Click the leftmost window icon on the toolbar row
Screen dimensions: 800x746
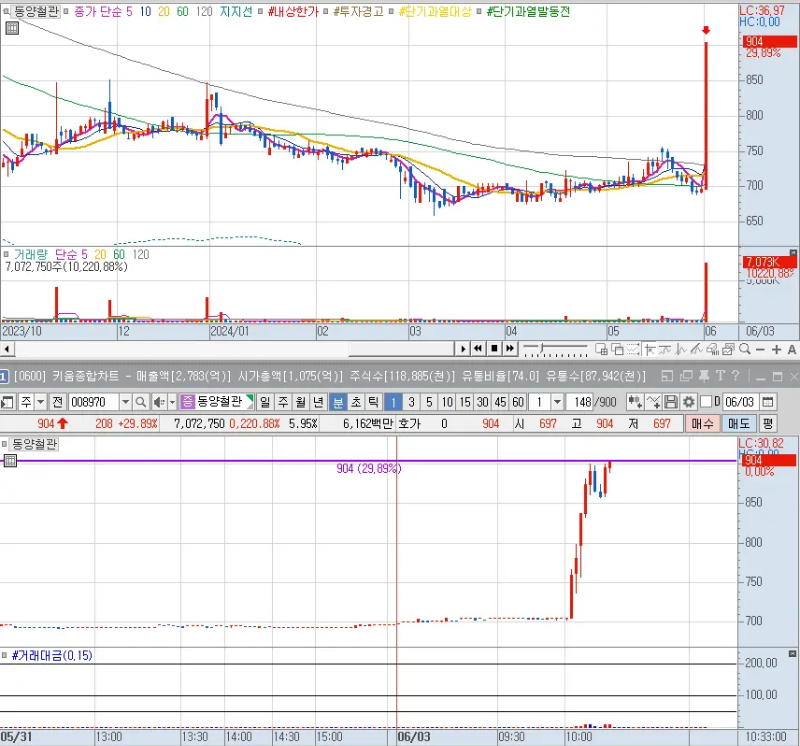coord(7,402)
